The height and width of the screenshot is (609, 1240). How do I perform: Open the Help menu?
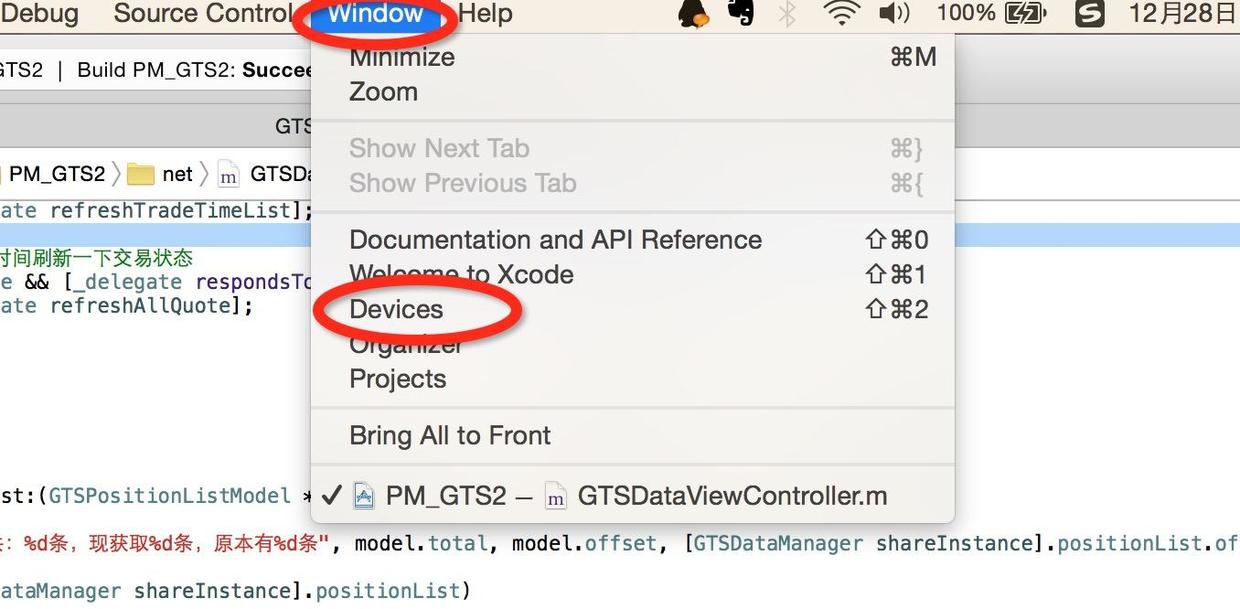(485, 14)
